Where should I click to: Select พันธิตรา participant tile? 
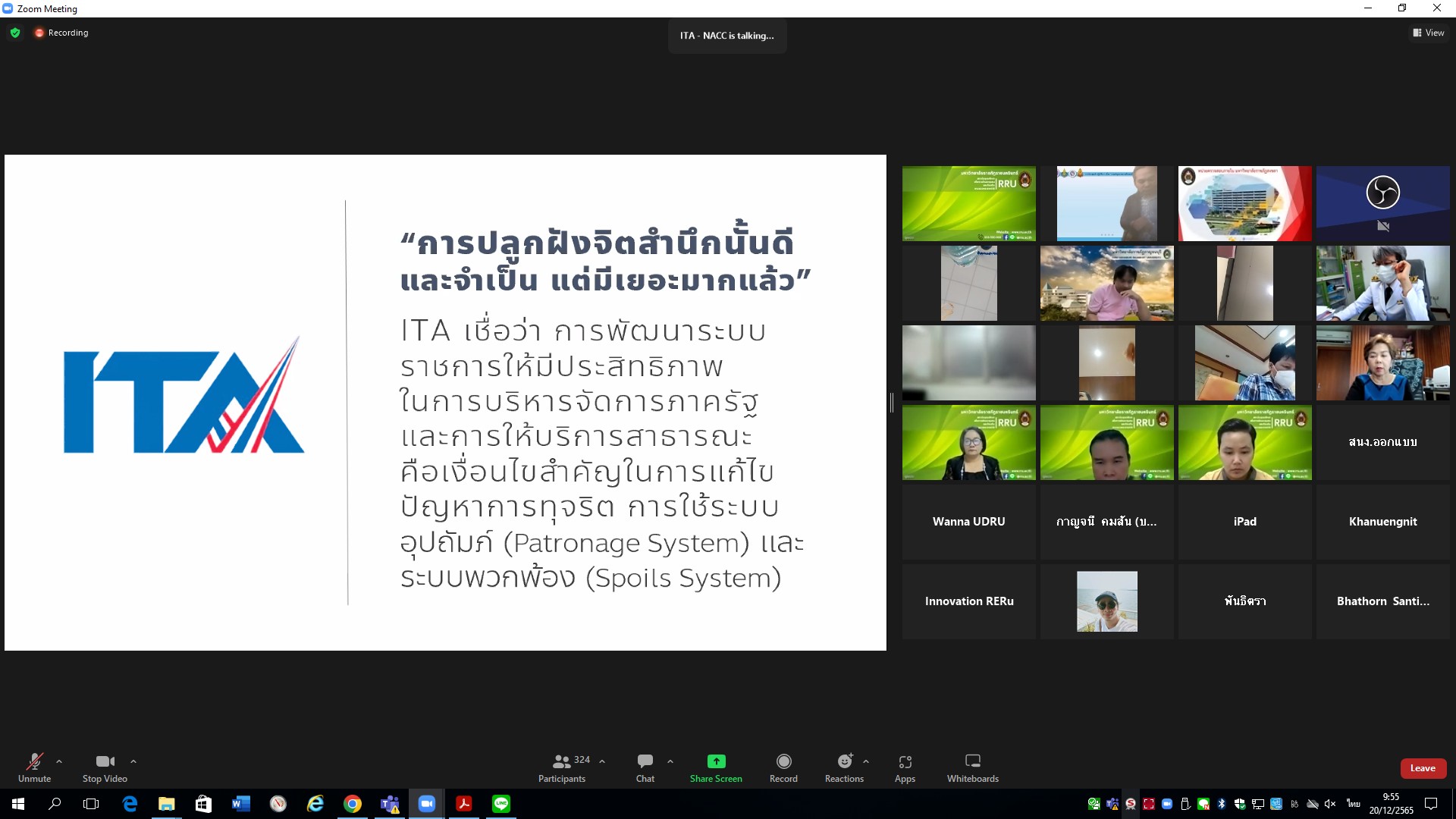coord(1244,601)
